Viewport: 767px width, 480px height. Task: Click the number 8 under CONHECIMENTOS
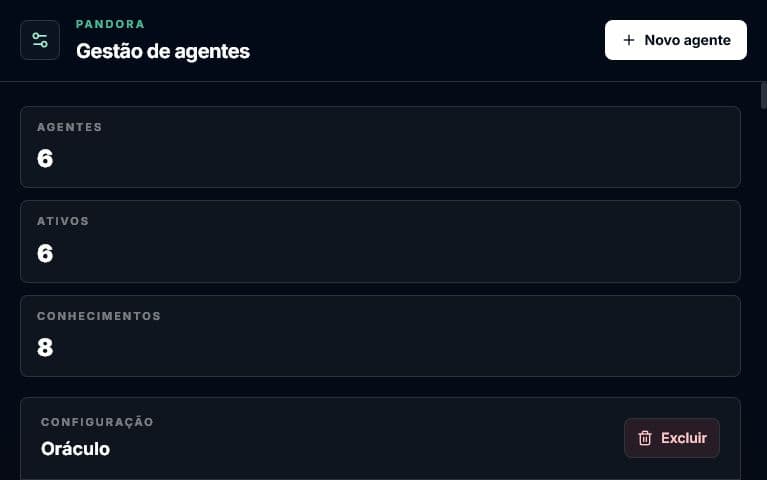coord(45,348)
